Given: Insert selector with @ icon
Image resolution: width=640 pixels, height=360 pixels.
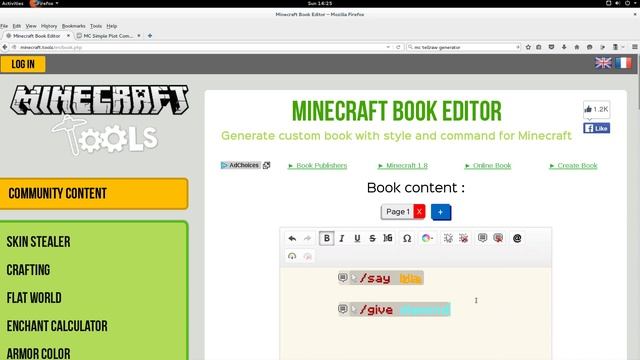Looking at the screenshot, I should click(517, 238).
